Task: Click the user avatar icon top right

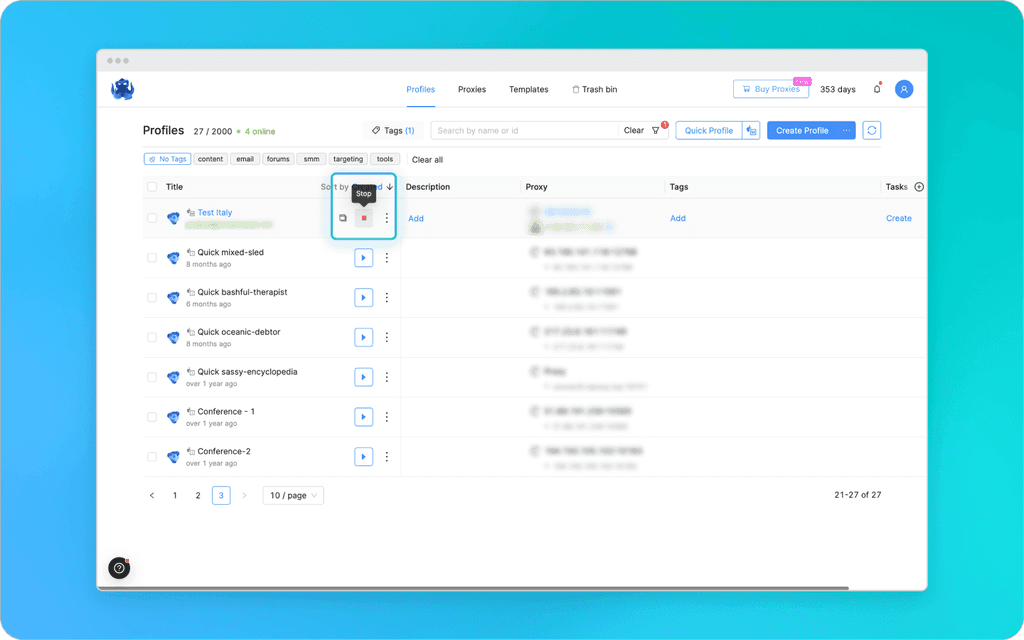Action: 903,89
